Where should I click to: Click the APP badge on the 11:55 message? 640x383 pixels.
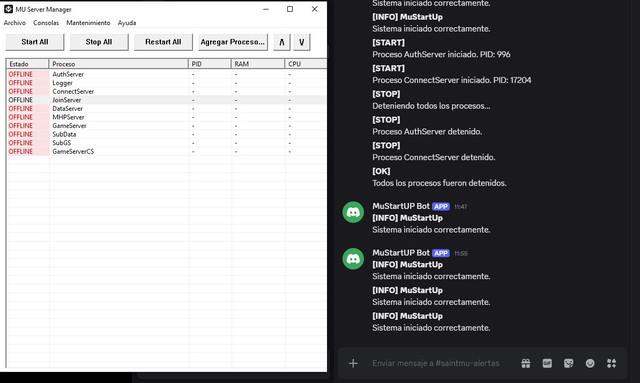[441, 253]
